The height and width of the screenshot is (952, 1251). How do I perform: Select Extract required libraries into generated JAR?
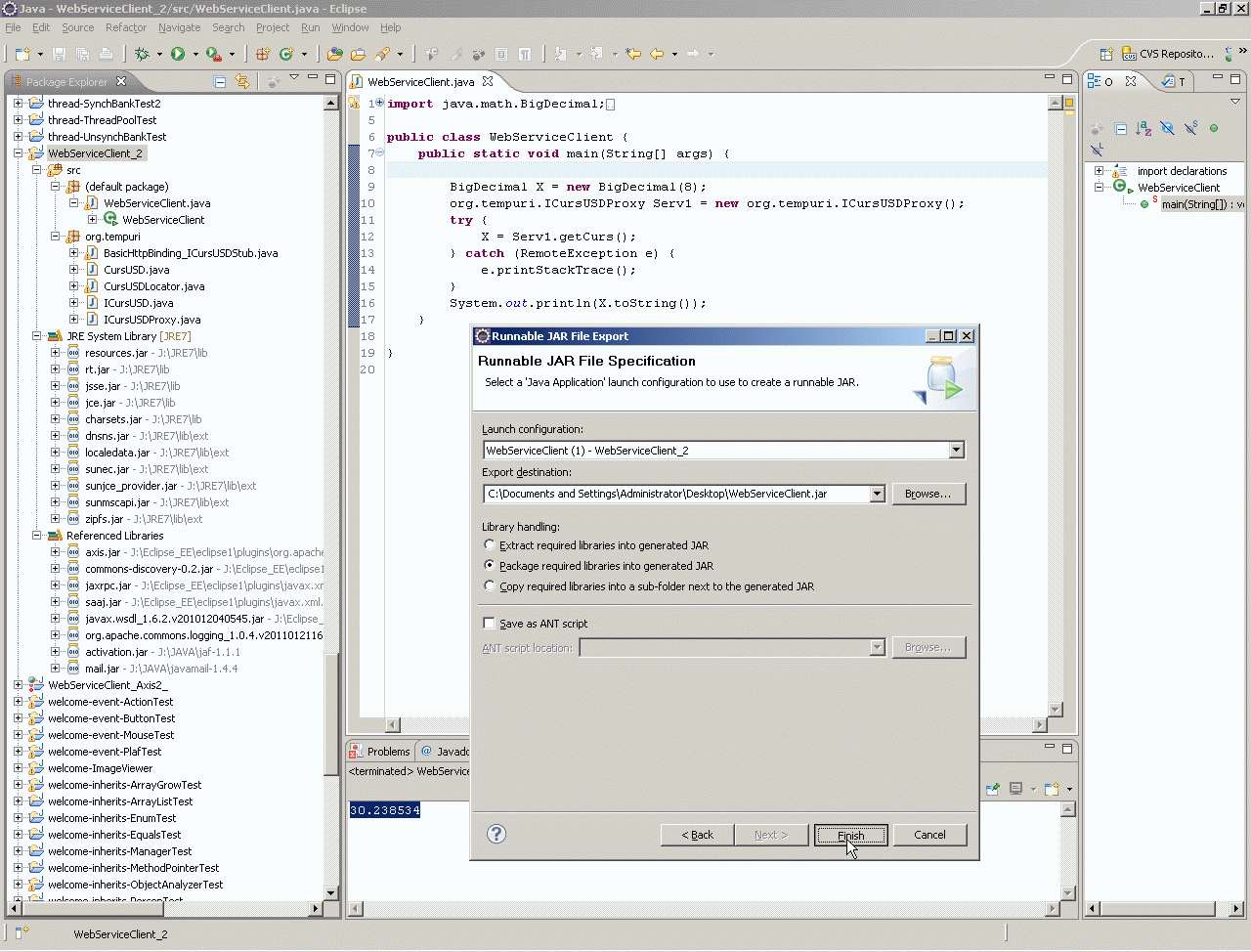coord(490,545)
